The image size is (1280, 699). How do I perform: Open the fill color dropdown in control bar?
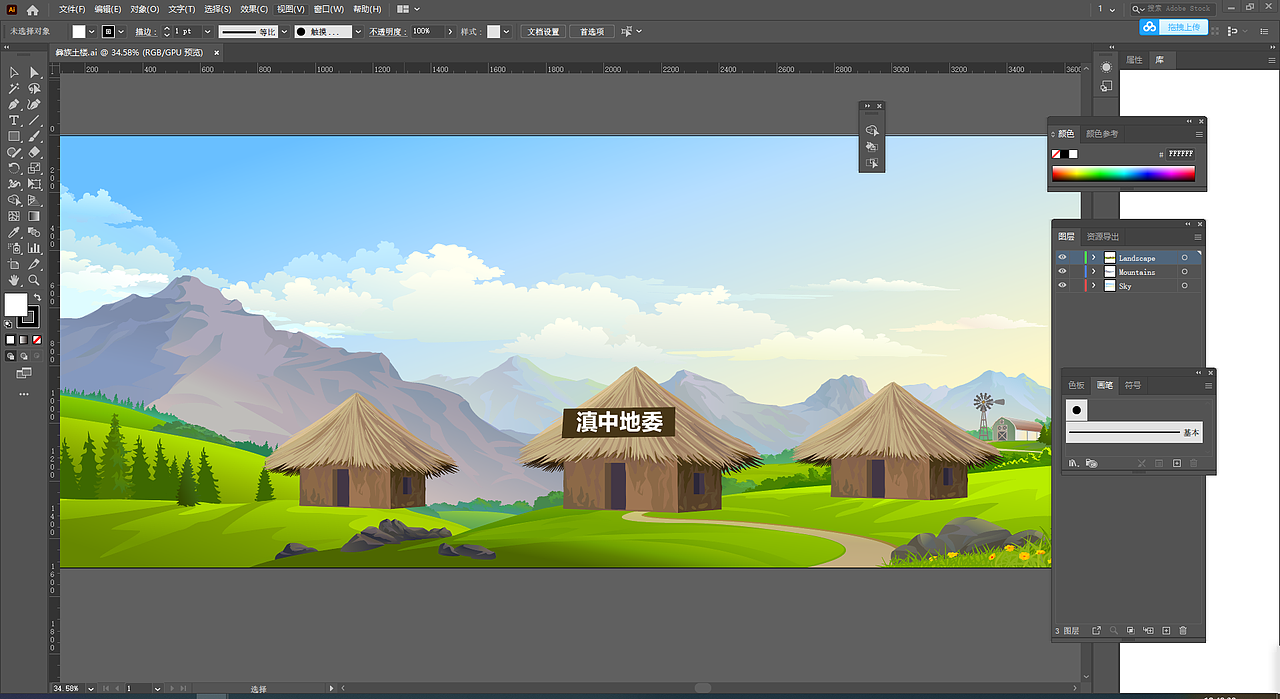(x=93, y=32)
